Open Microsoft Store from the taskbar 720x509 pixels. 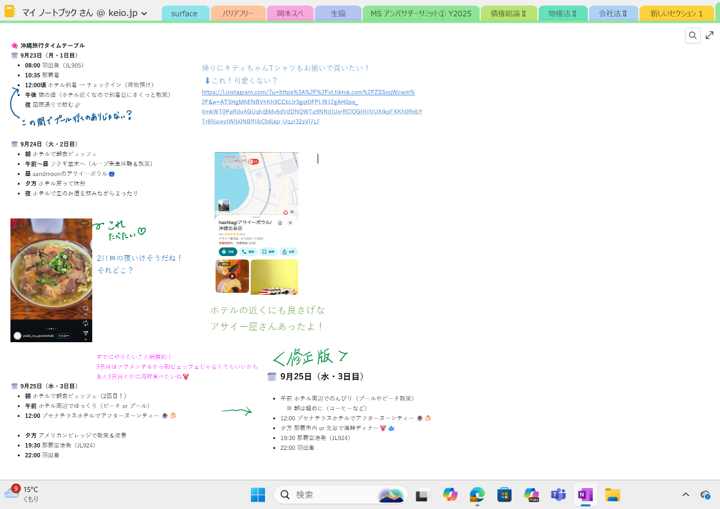point(504,495)
